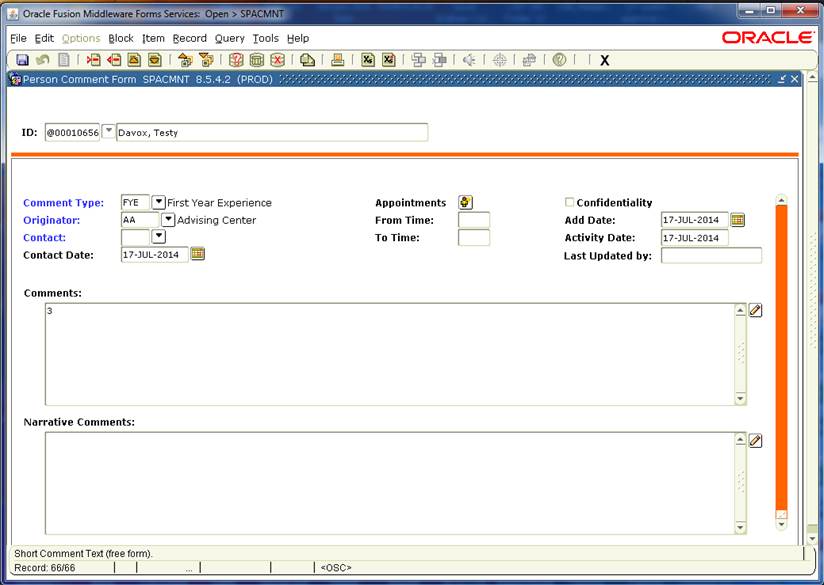Click the online help question mark icon
824x585 pixels.
click(x=559, y=60)
